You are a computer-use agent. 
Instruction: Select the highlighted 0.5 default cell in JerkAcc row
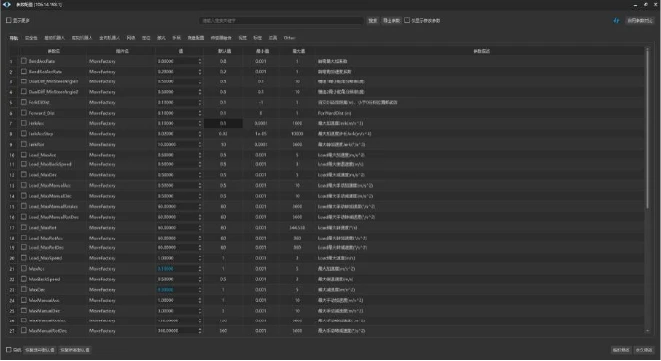tap(223, 123)
